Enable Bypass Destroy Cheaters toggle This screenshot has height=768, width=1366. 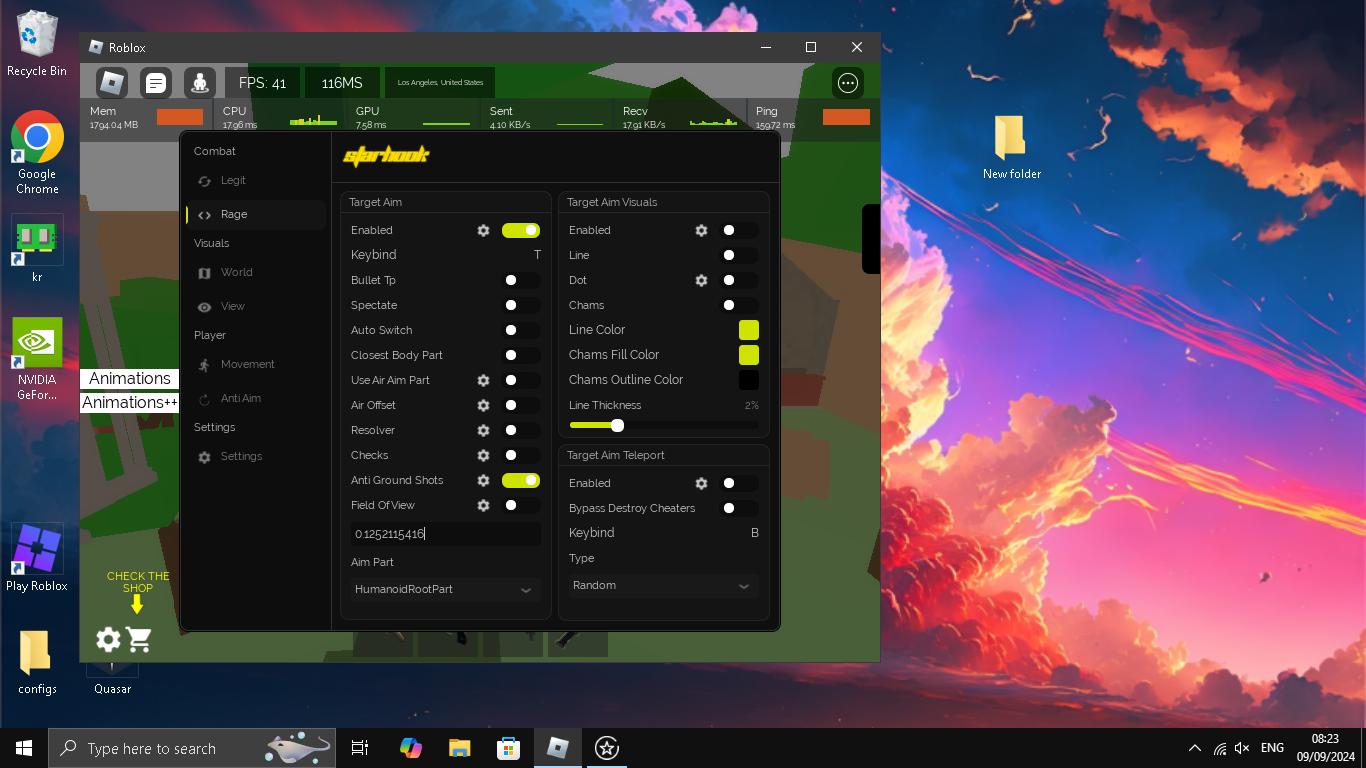[739, 508]
